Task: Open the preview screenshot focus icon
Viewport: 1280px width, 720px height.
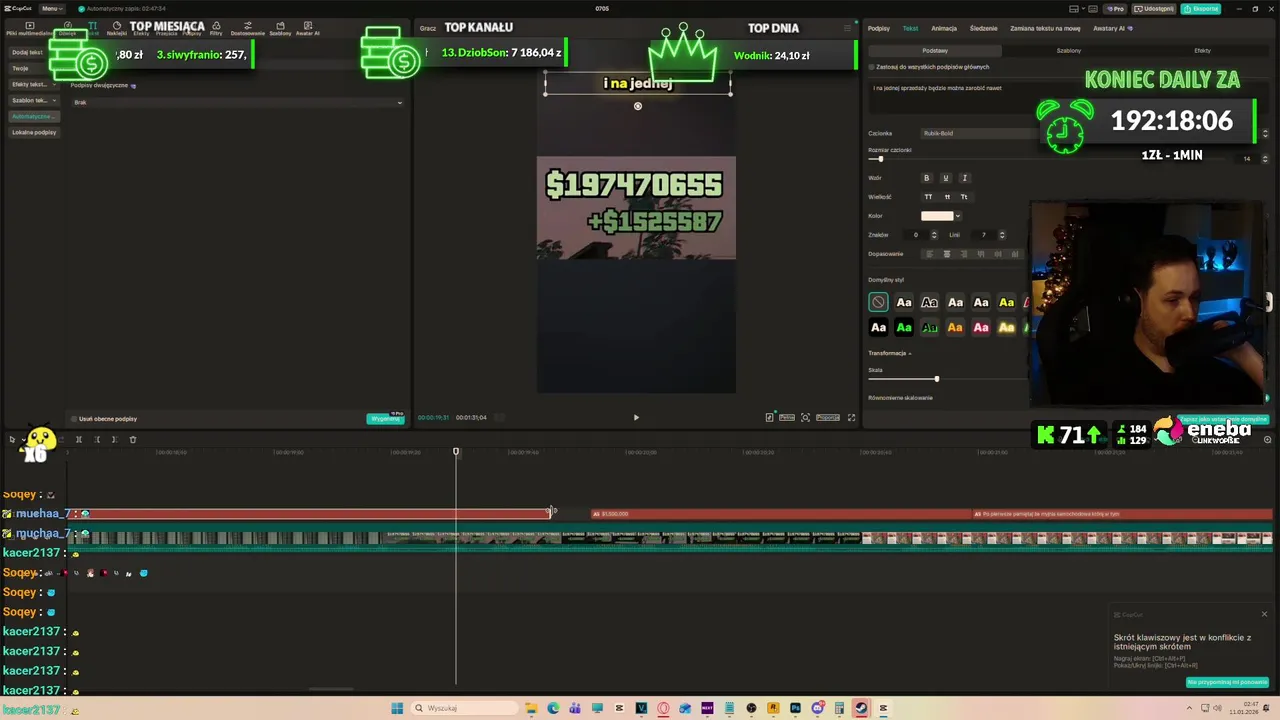Action: [x=805, y=417]
